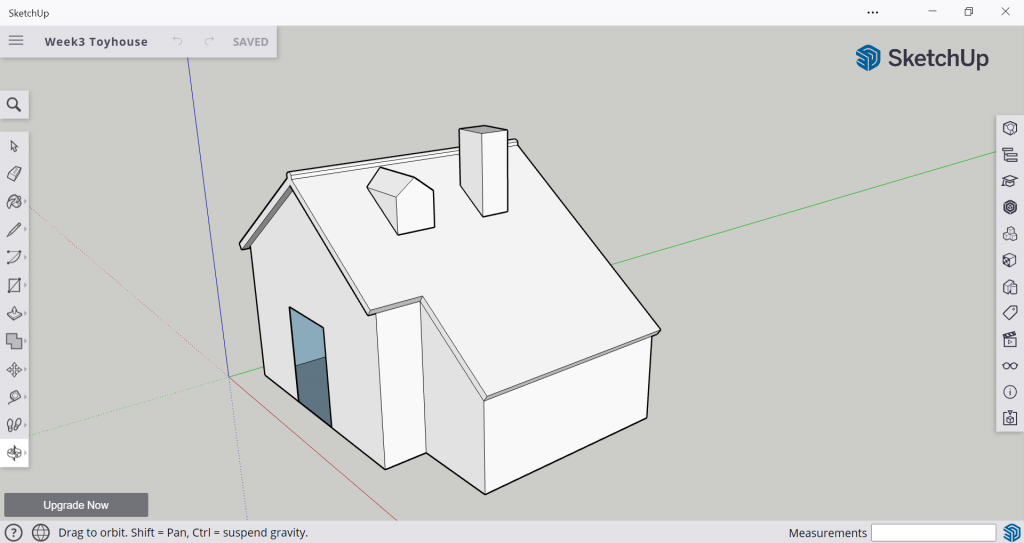Open the Tags panel

tap(1010, 313)
